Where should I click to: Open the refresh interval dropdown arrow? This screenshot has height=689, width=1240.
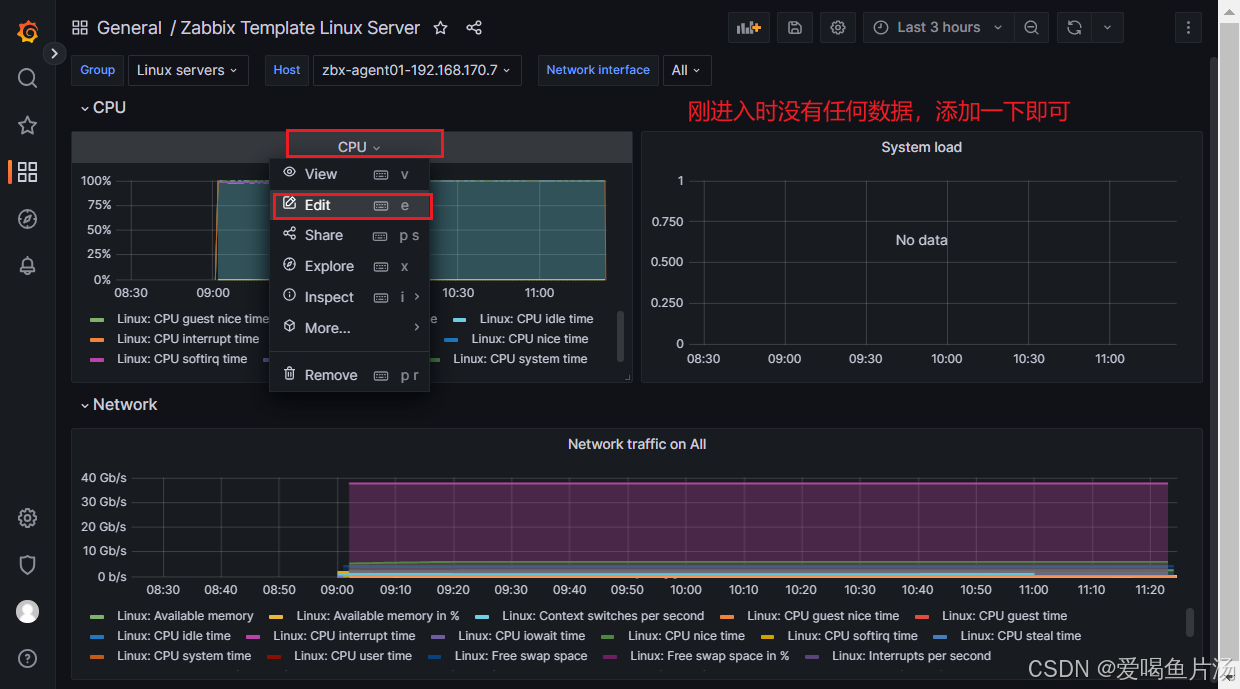point(1107,28)
